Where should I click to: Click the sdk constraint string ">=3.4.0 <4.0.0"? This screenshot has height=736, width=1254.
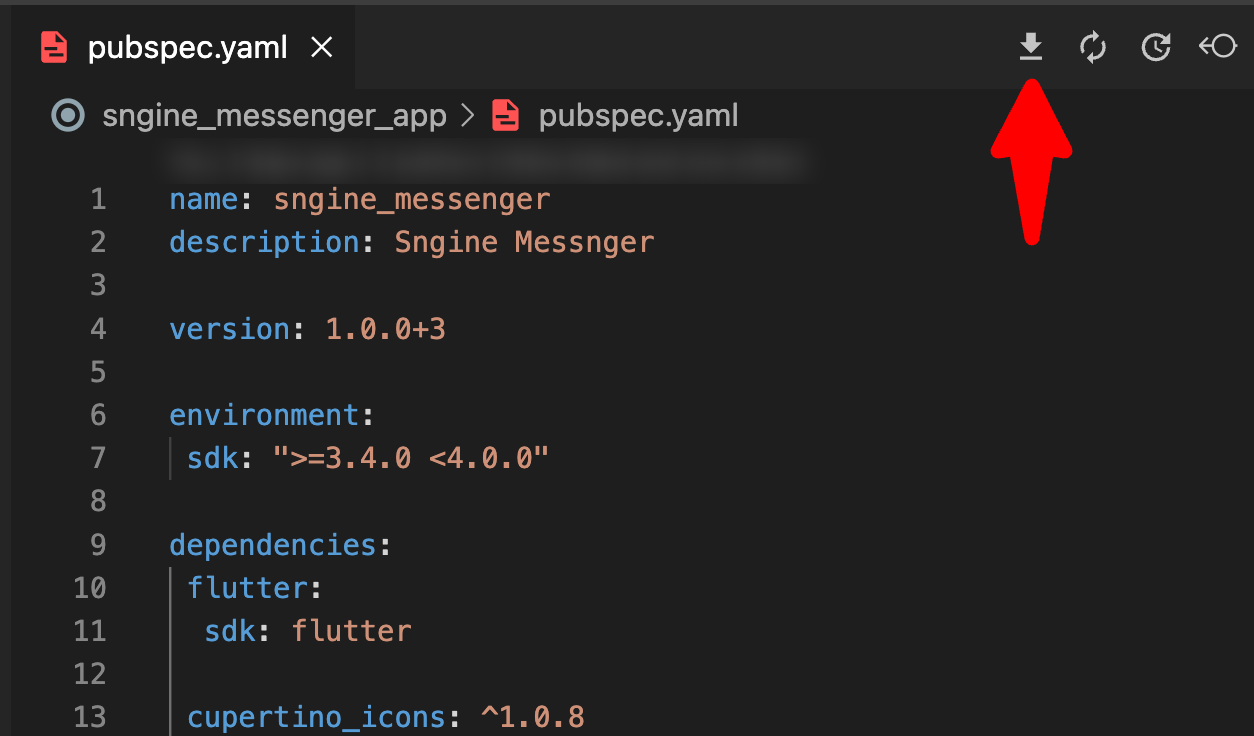(x=411, y=458)
